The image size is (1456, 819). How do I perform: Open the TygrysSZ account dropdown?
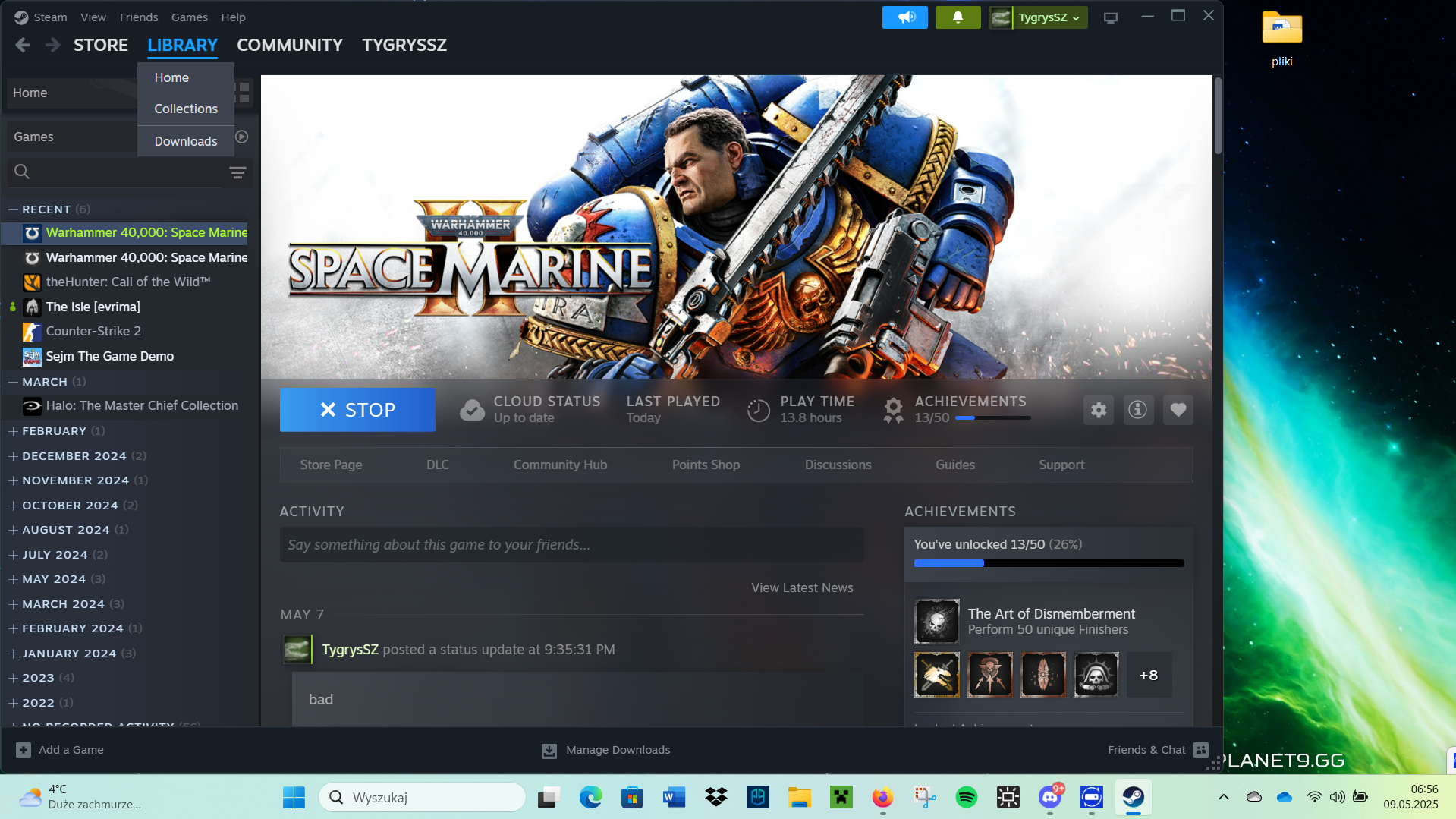(1038, 17)
